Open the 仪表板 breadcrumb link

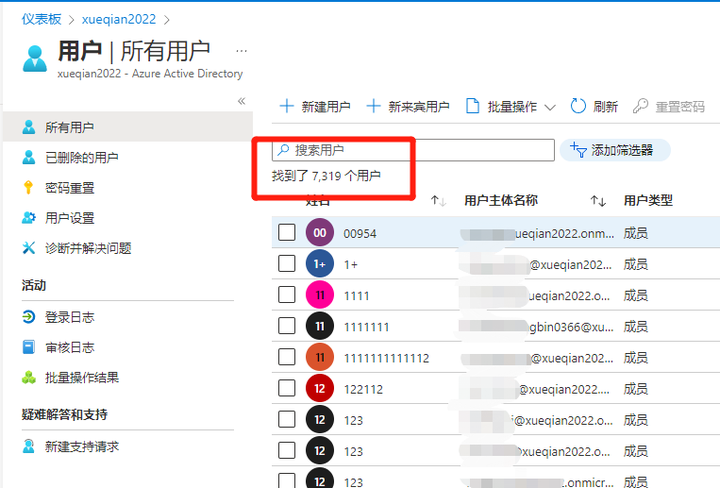pos(41,19)
